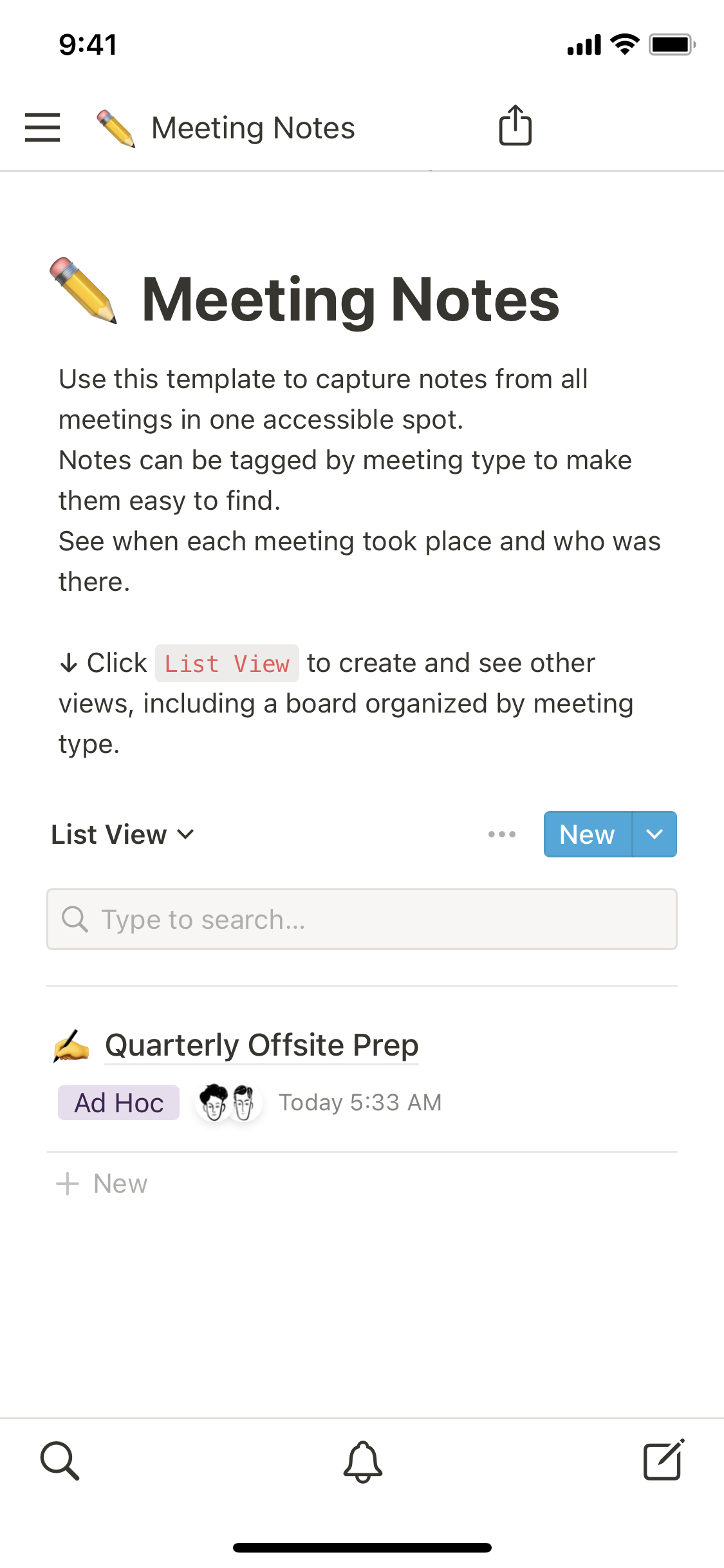The height and width of the screenshot is (1568, 724).
Task: Tap the large pencil page icon
Action: [84, 291]
